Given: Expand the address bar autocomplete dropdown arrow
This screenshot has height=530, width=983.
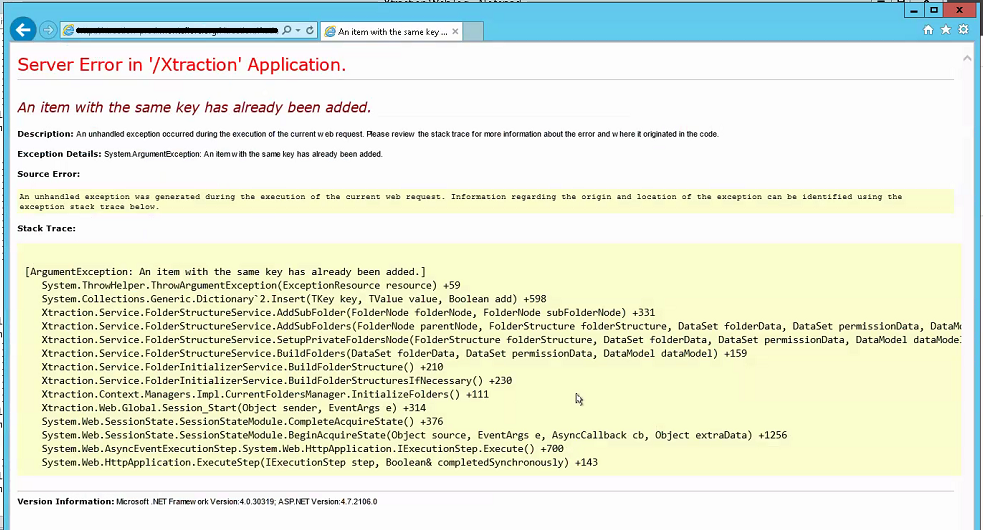Looking at the screenshot, I should coord(297,31).
